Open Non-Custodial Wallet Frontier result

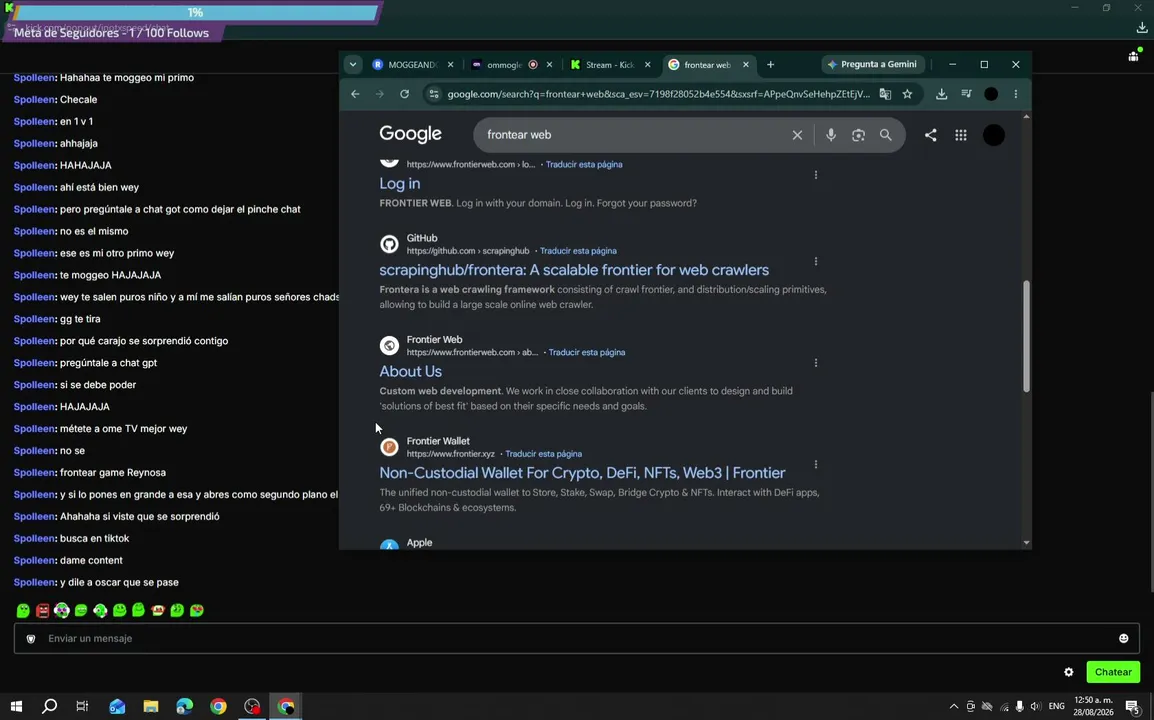click(x=582, y=473)
